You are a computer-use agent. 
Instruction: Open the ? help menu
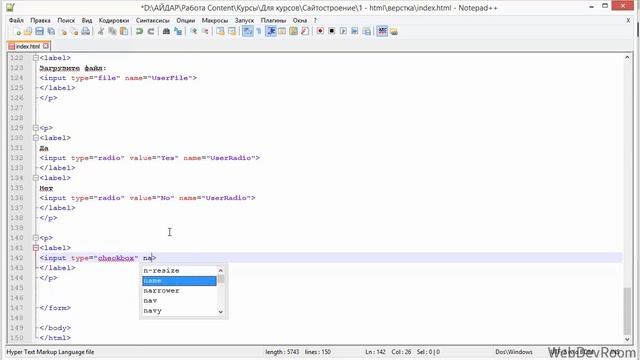click(315, 20)
